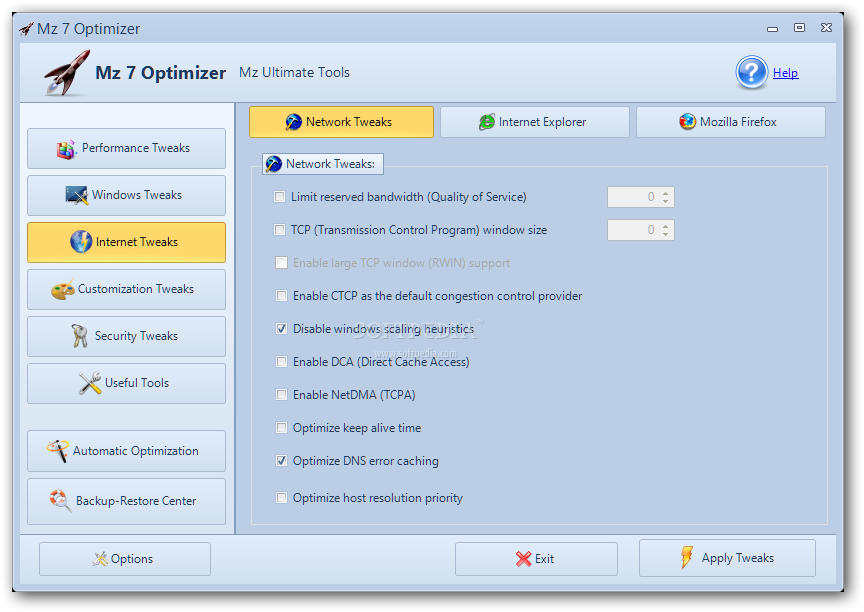
Task: Click the Internet Tweaks globe icon
Action: (x=81, y=242)
